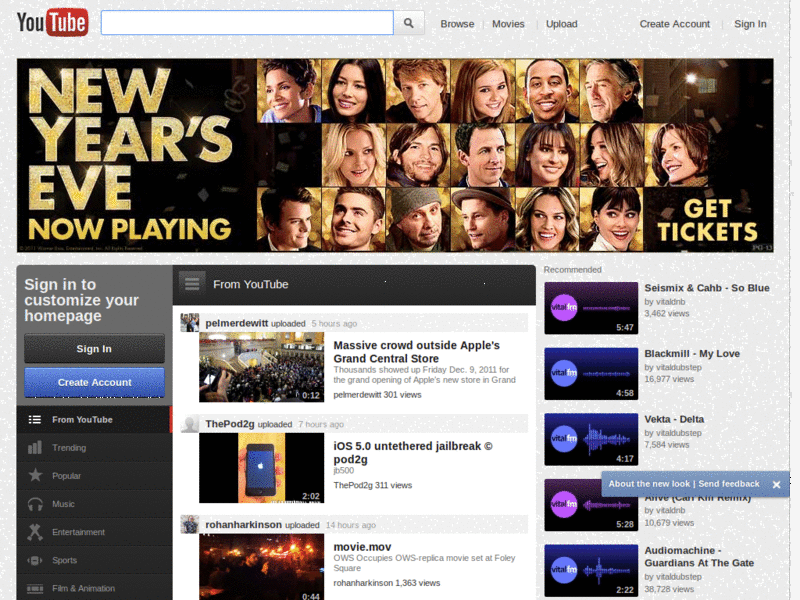The image size is (800, 600).
Task: Open the movie.mov video title
Action: tap(362, 547)
